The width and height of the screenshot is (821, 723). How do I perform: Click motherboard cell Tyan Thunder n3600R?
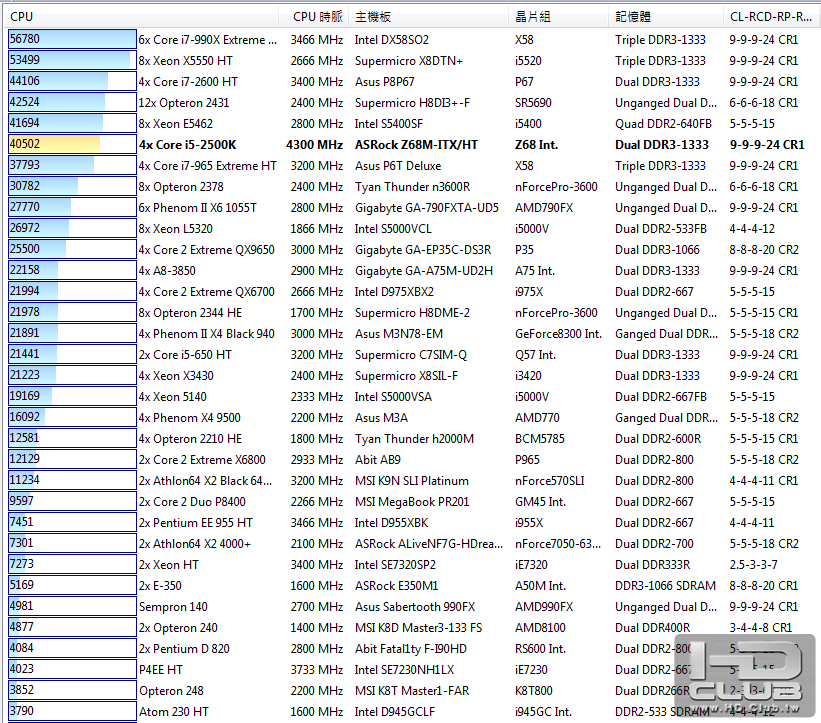pos(413,187)
